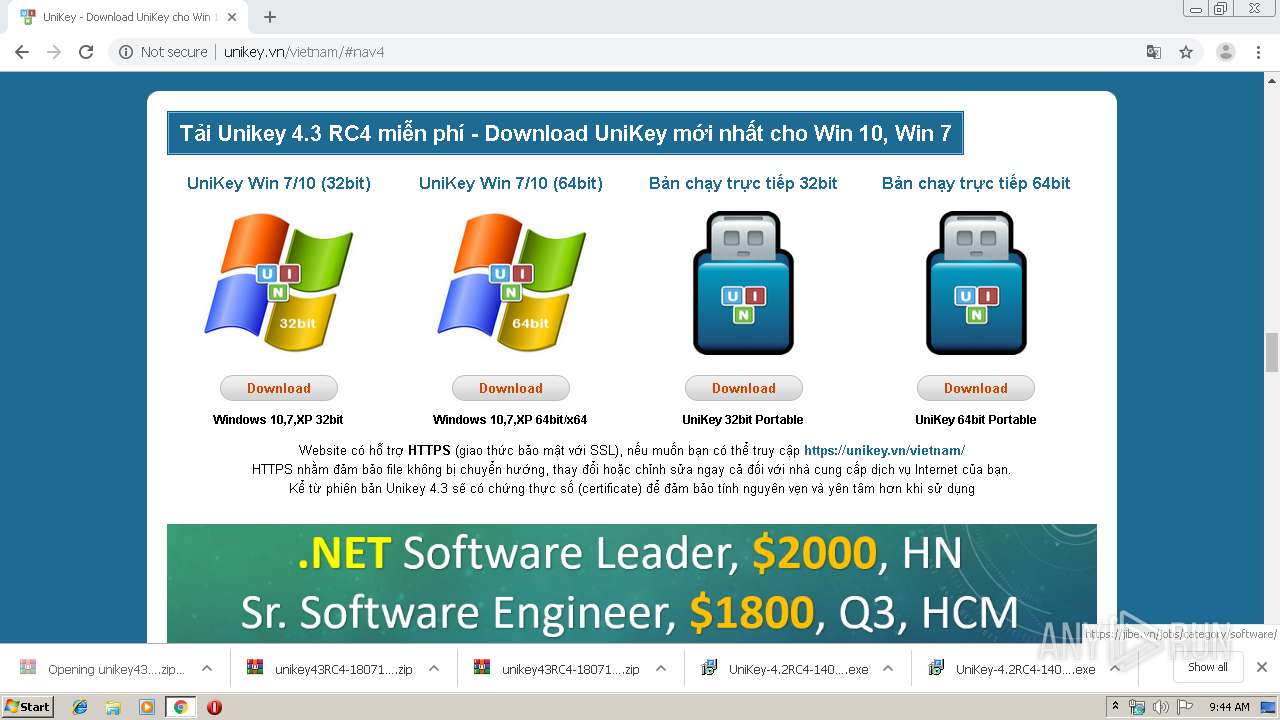Click the network tray icon
The image size is (1280, 720).
point(1138,707)
